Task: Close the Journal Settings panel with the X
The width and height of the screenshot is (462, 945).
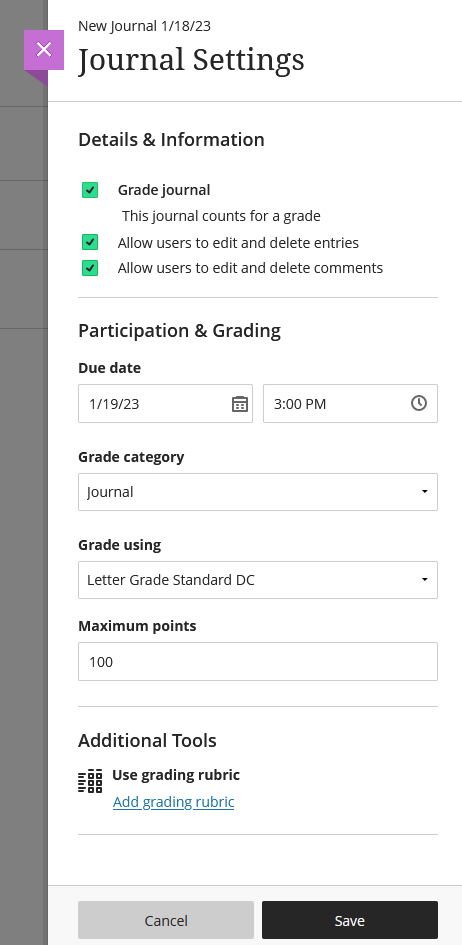Action: 44,49
